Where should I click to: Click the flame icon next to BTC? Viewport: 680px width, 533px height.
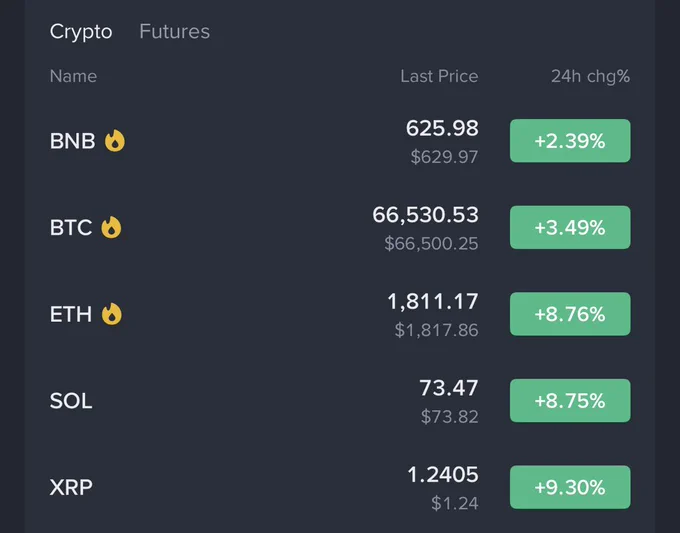coord(111,227)
